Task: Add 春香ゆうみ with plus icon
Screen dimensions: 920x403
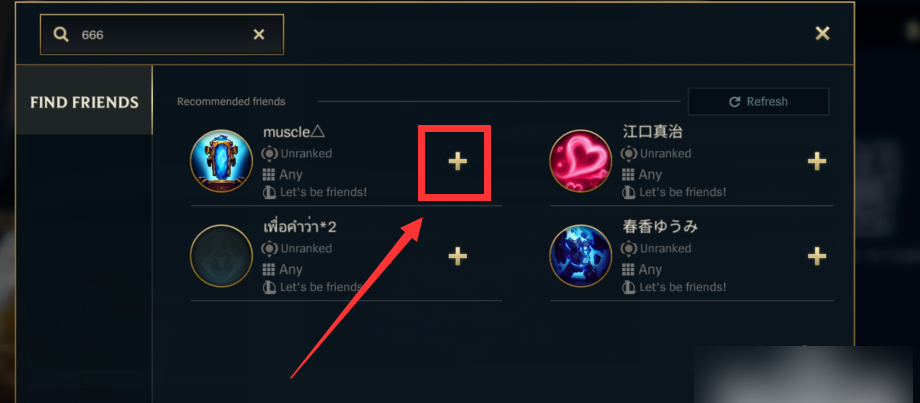Action: (x=817, y=256)
